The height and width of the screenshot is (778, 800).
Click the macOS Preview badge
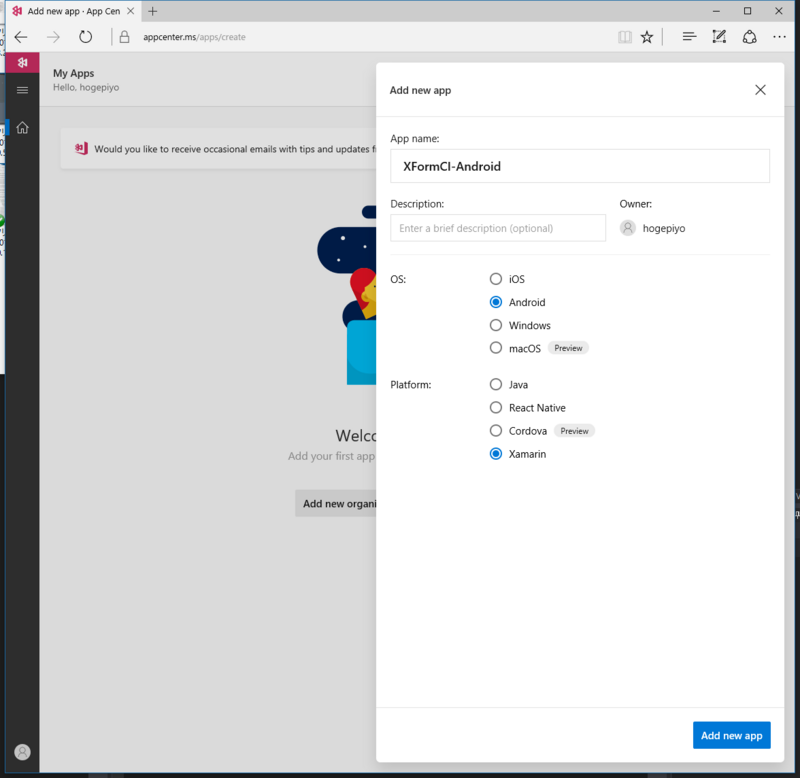[x=568, y=348]
